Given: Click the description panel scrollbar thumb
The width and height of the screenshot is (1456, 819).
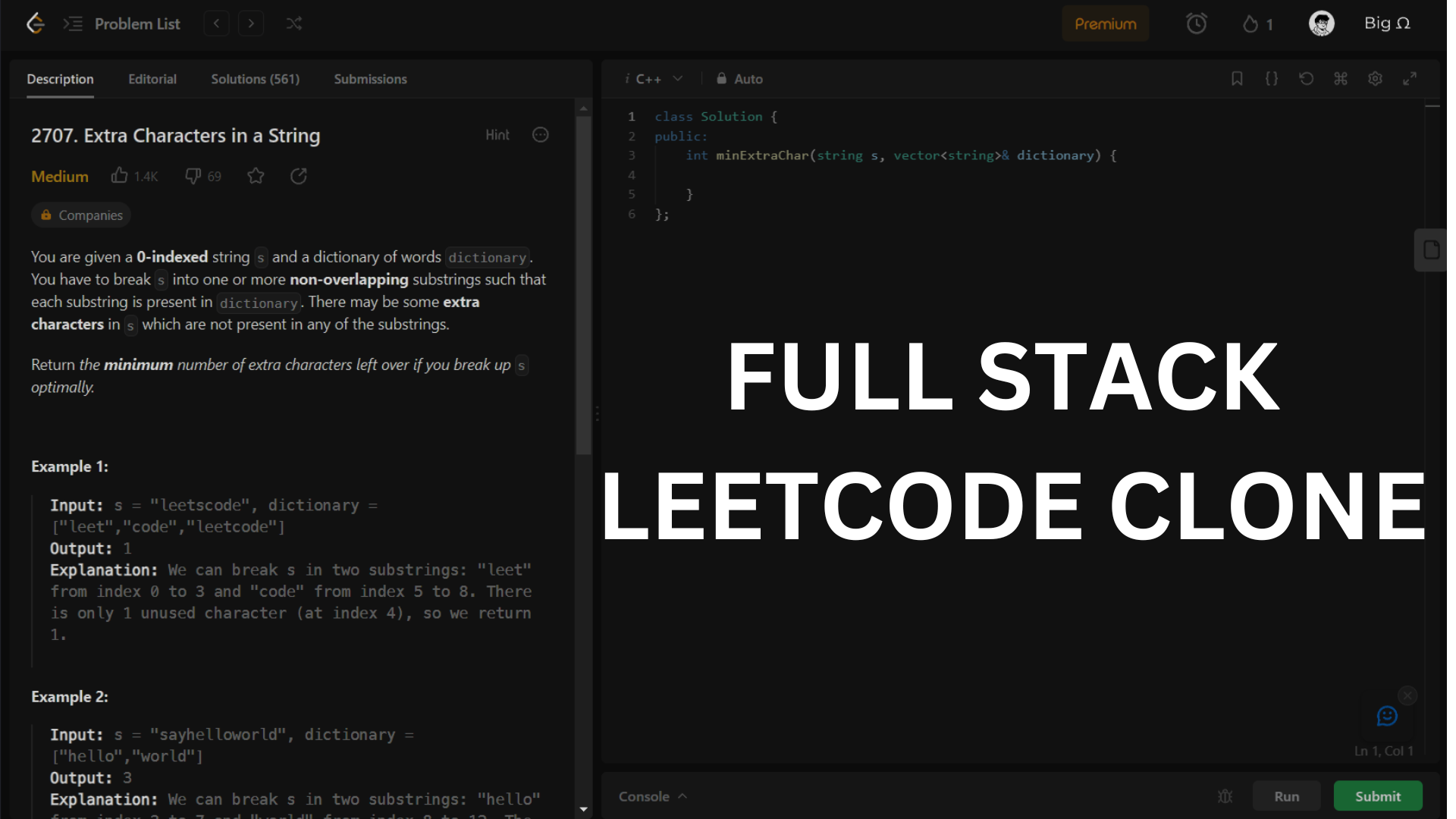Looking at the screenshot, I should tap(583, 285).
